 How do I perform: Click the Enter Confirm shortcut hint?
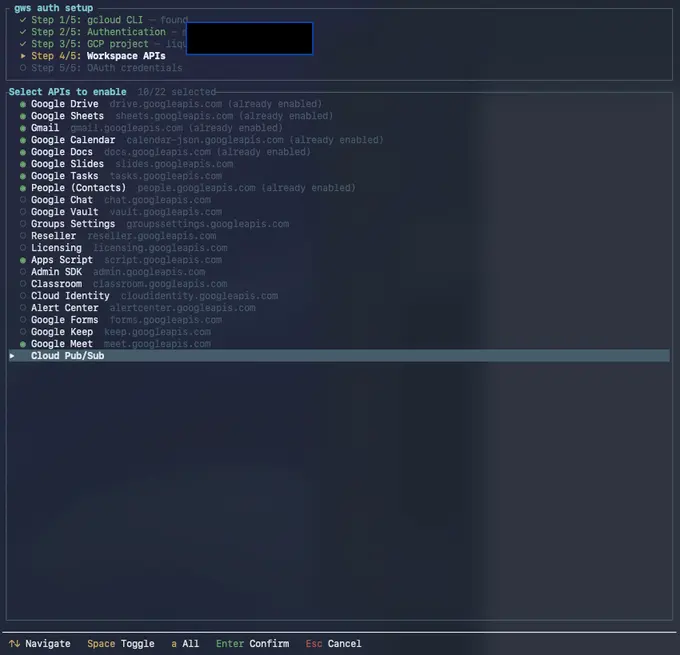click(252, 644)
